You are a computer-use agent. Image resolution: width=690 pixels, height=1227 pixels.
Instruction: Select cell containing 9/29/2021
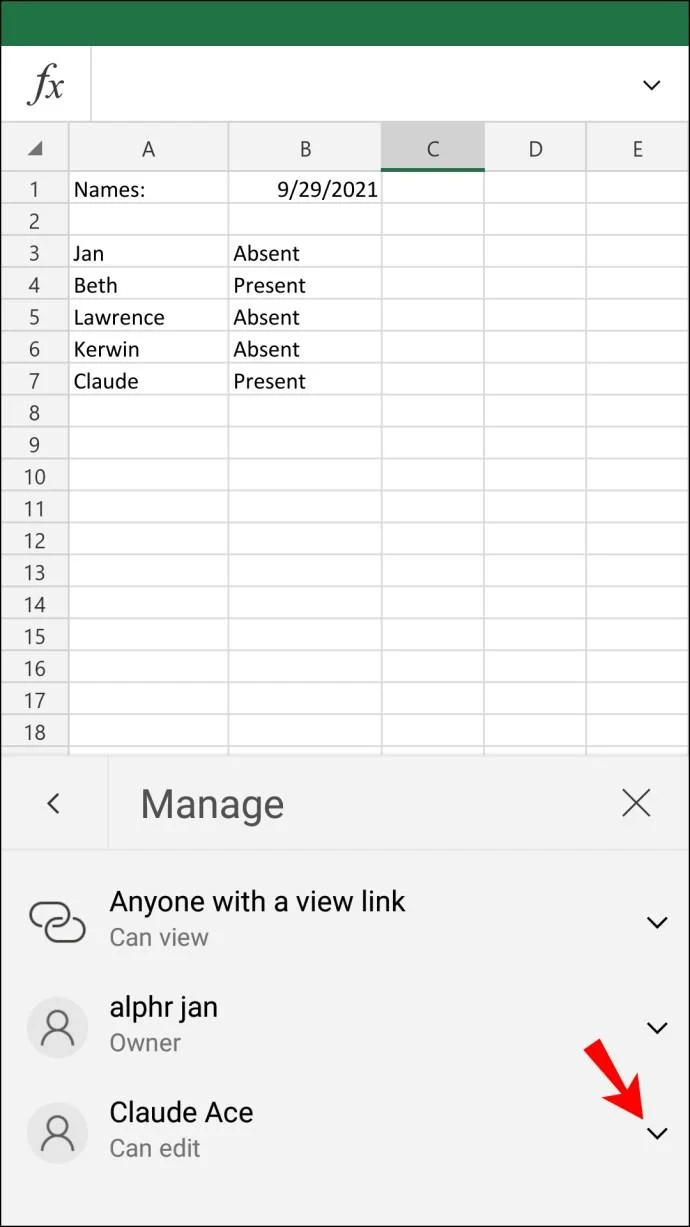[305, 189]
